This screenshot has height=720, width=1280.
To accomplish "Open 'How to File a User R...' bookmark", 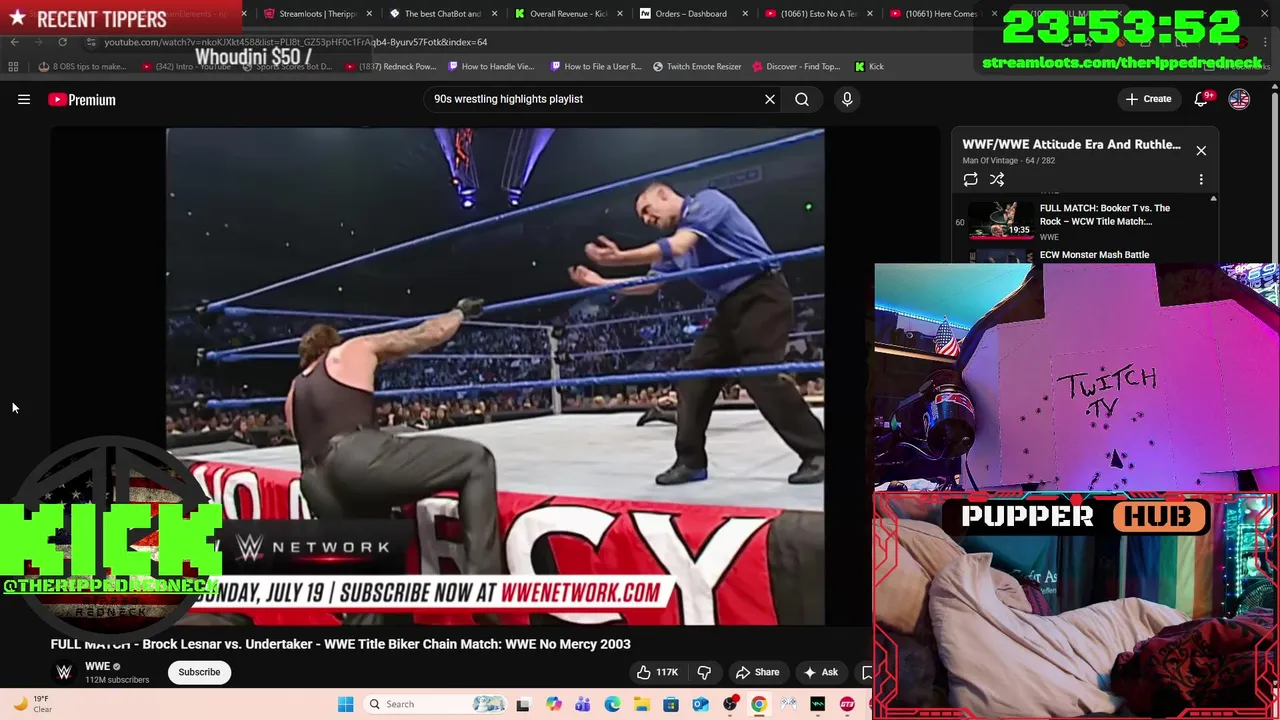I will coord(597,67).
